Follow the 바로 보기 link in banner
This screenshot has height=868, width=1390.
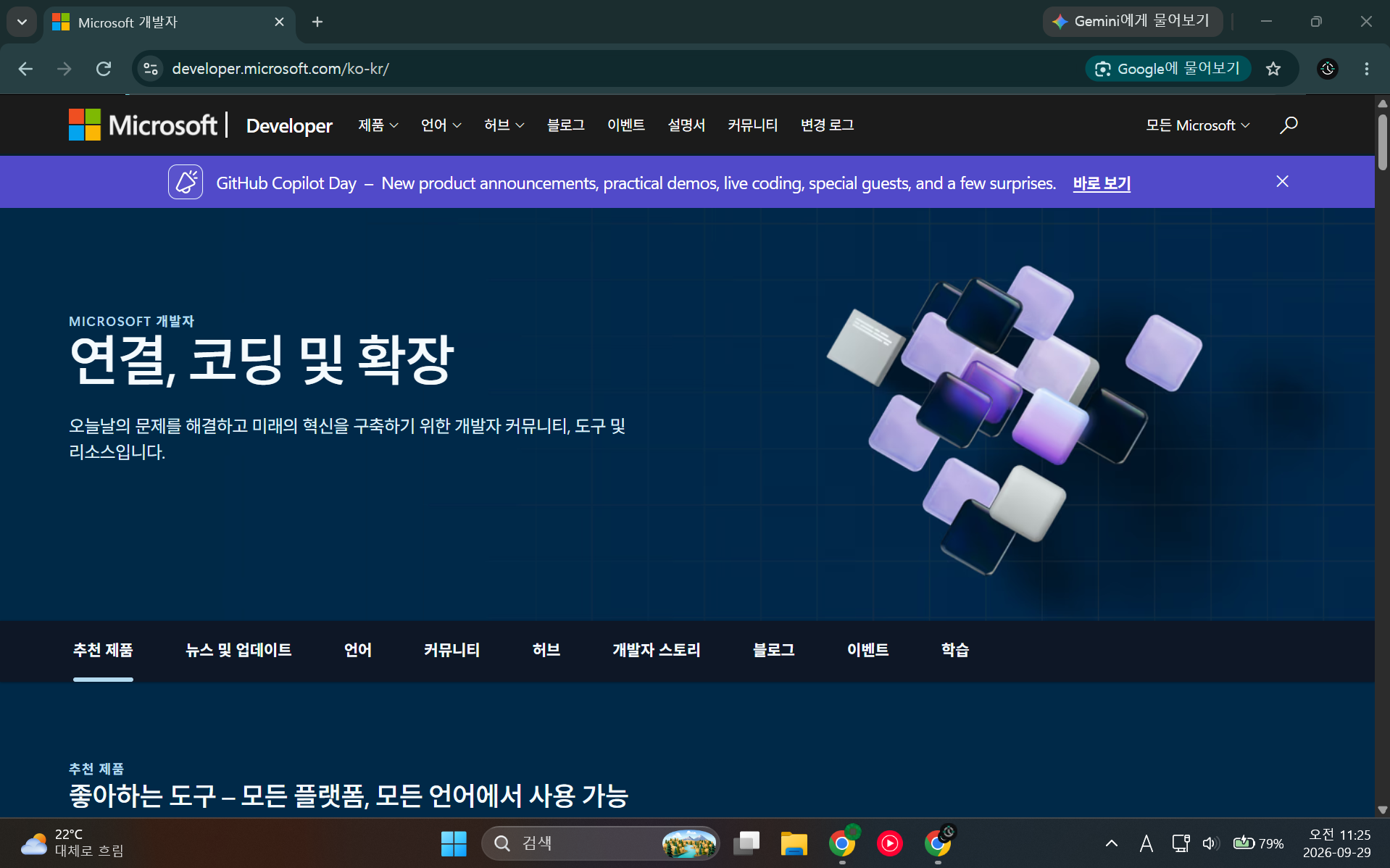(x=1102, y=183)
